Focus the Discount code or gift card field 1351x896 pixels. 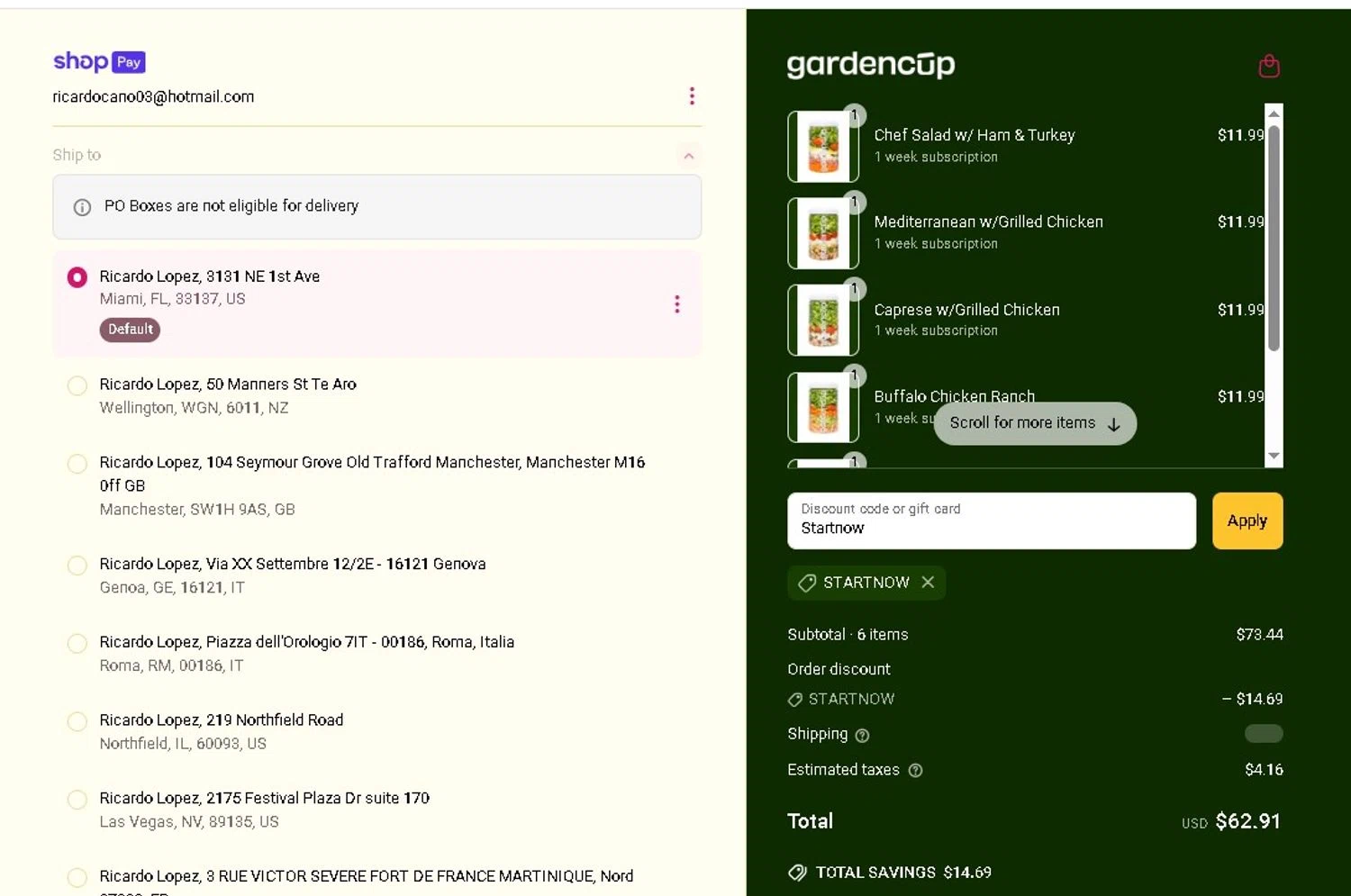tap(992, 520)
